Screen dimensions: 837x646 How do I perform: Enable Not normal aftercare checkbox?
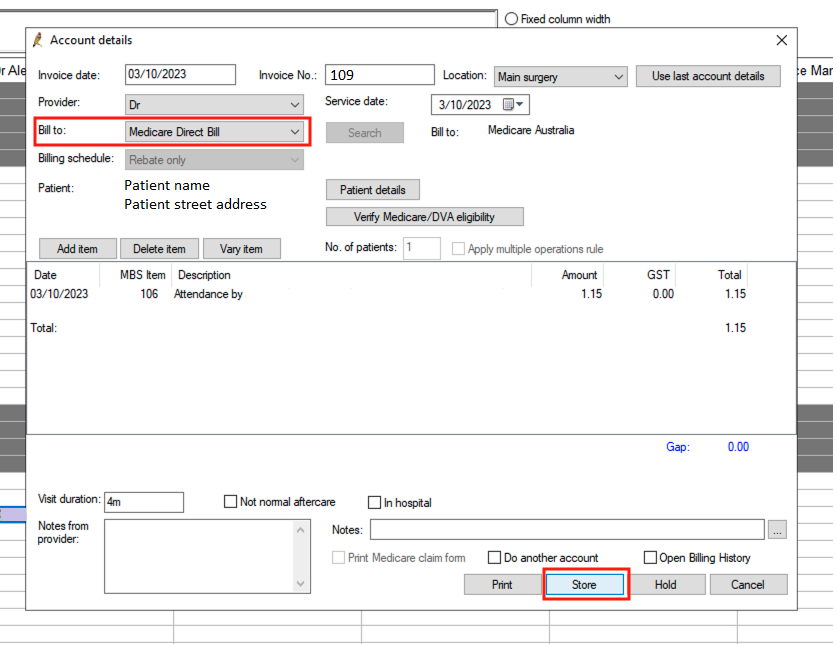tap(231, 502)
